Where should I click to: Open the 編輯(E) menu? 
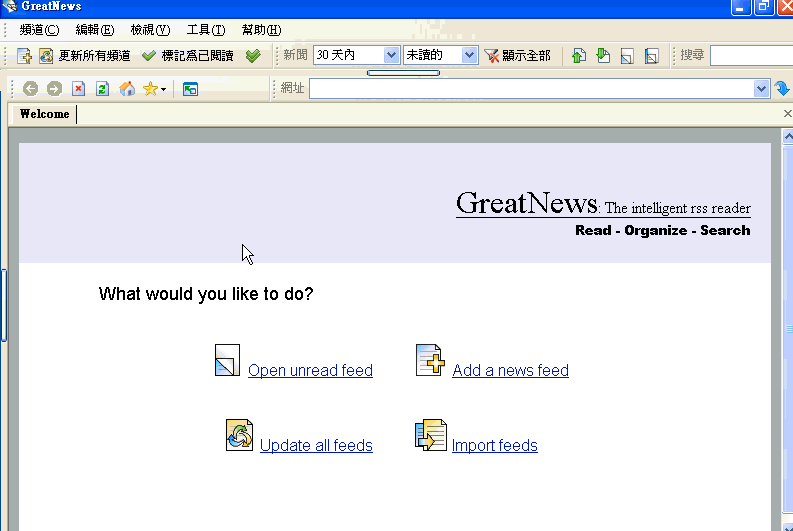[x=95, y=30]
